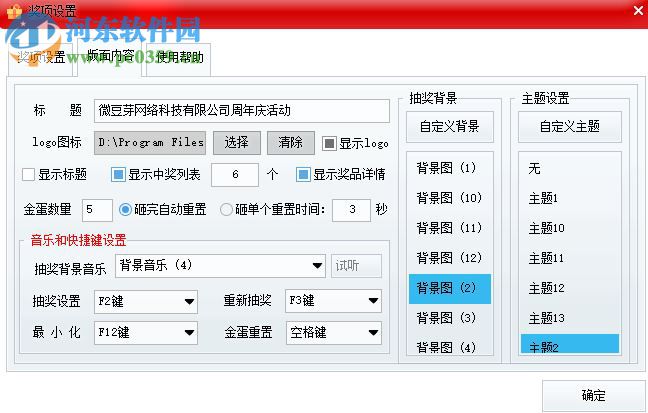This screenshot has height=413, width=648.
Task: Close the 奖项设置 window
Action: (638, 11)
